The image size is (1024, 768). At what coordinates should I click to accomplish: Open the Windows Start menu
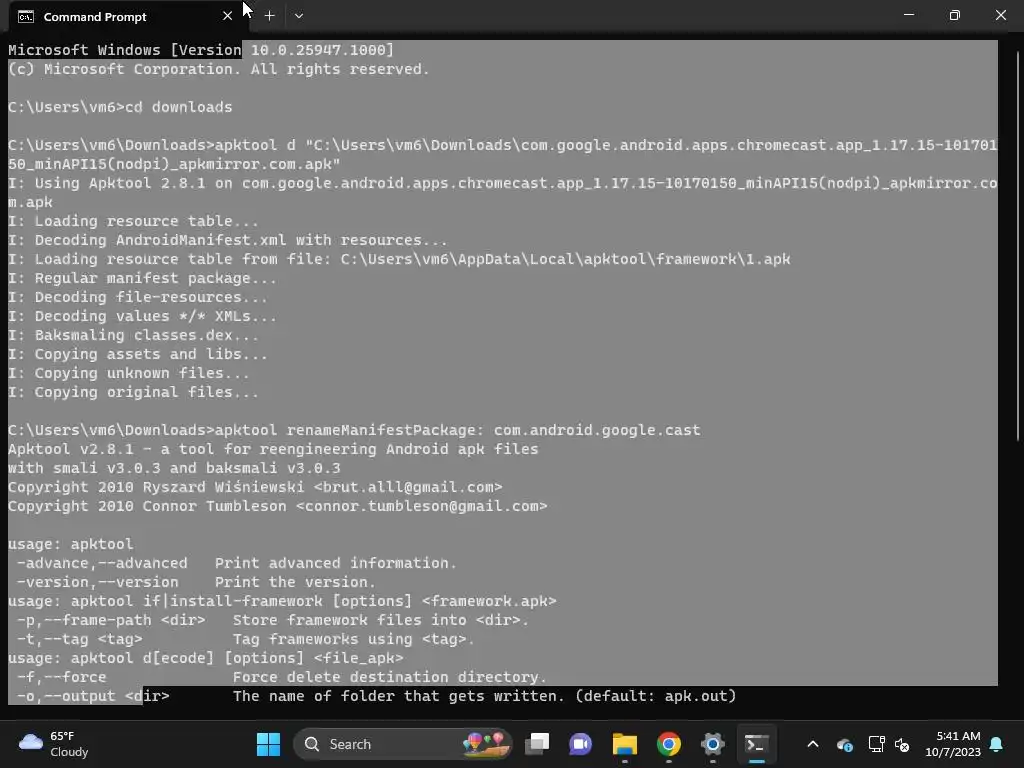point(268,744)
